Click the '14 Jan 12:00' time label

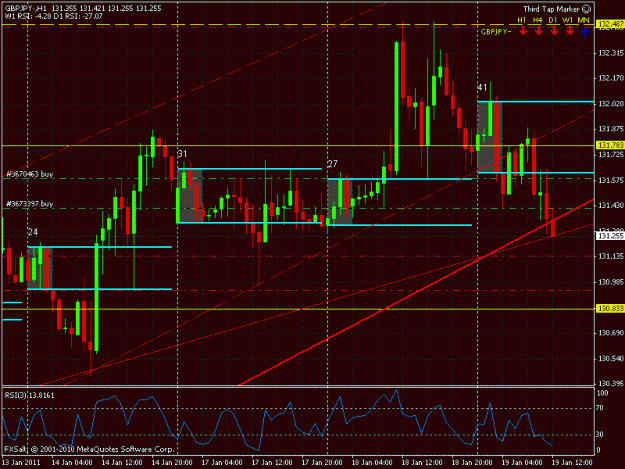click(122, 463)
